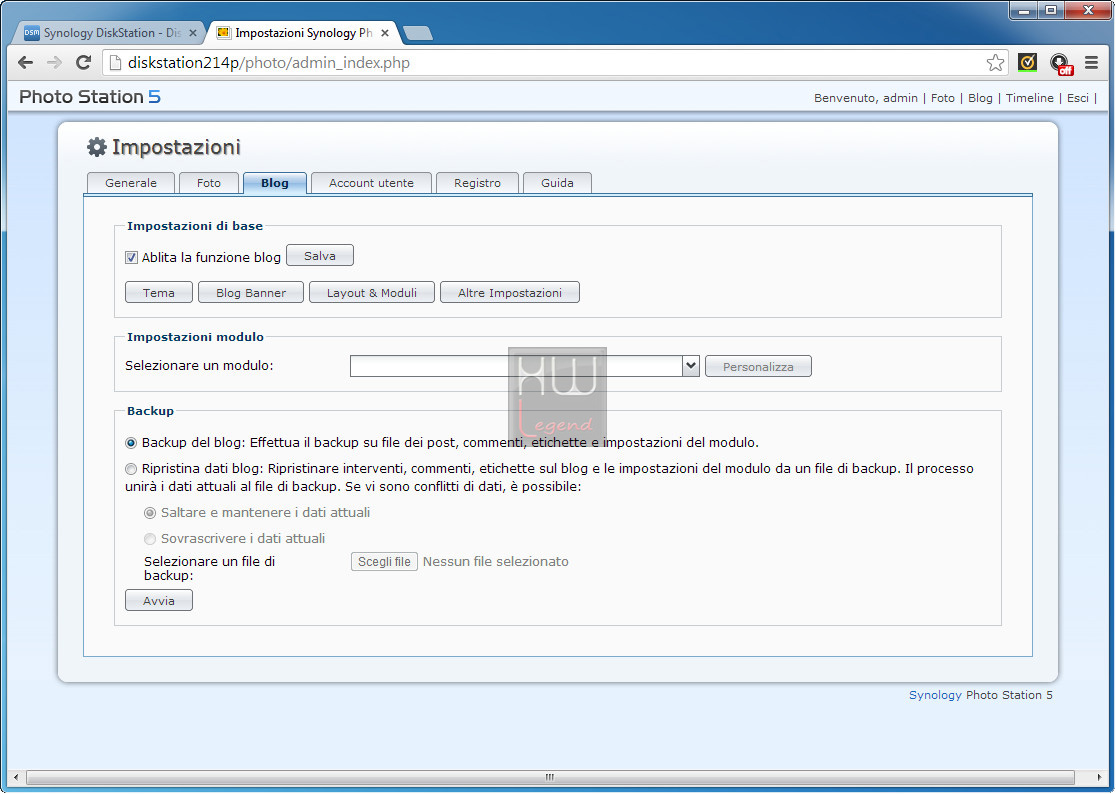Close the Impostazioni Synology Photo tab

[385, 33]
